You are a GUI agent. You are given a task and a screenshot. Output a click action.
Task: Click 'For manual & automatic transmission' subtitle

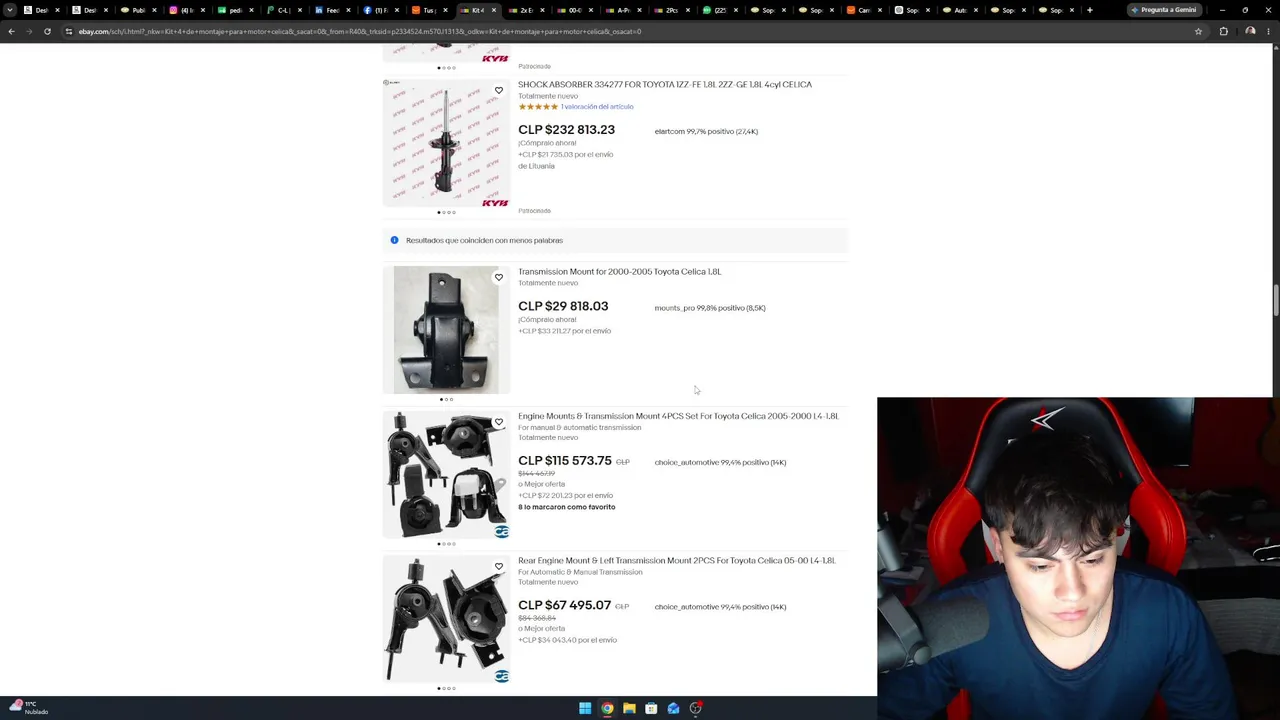(579, 428)
